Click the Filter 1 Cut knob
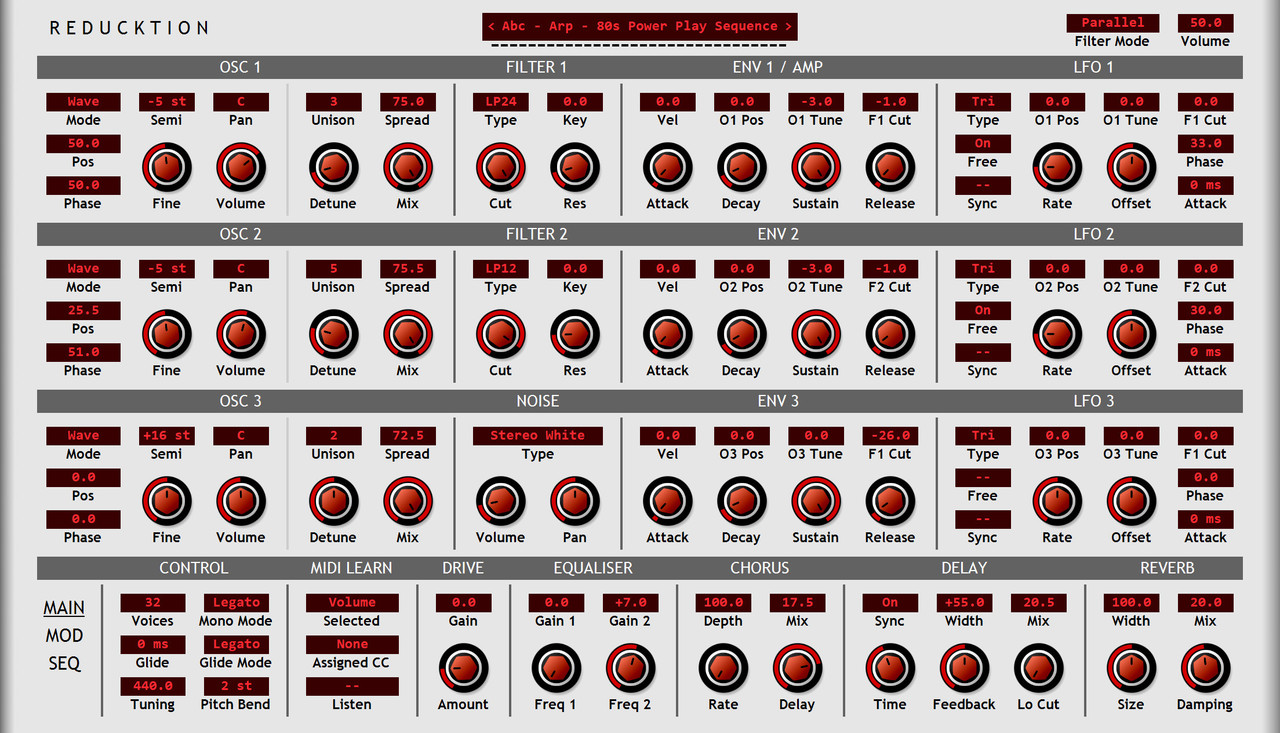 pyautogui.click(x=500, y=167)
